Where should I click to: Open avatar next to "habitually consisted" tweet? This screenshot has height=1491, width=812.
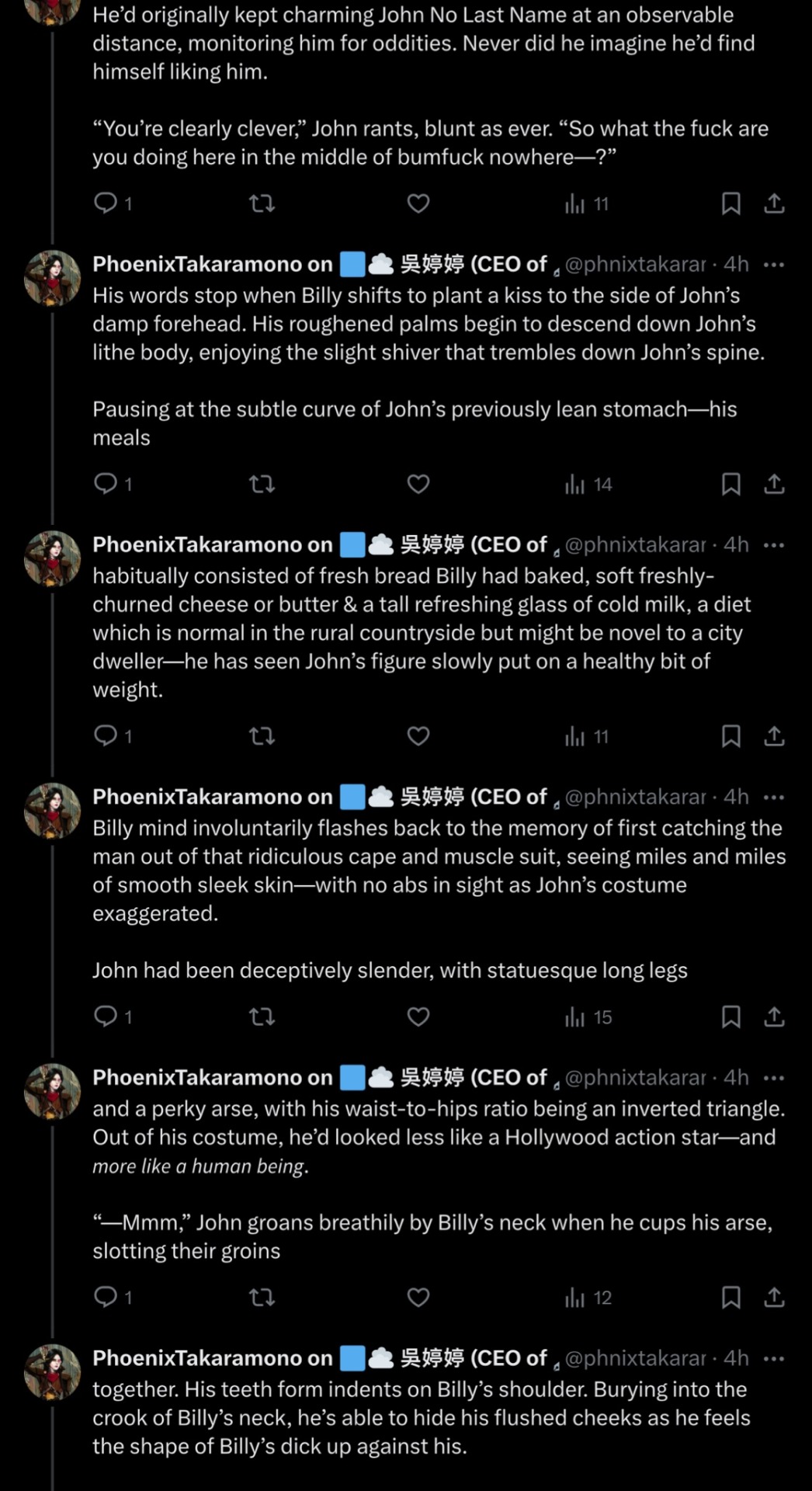click(x=53, y=559)
